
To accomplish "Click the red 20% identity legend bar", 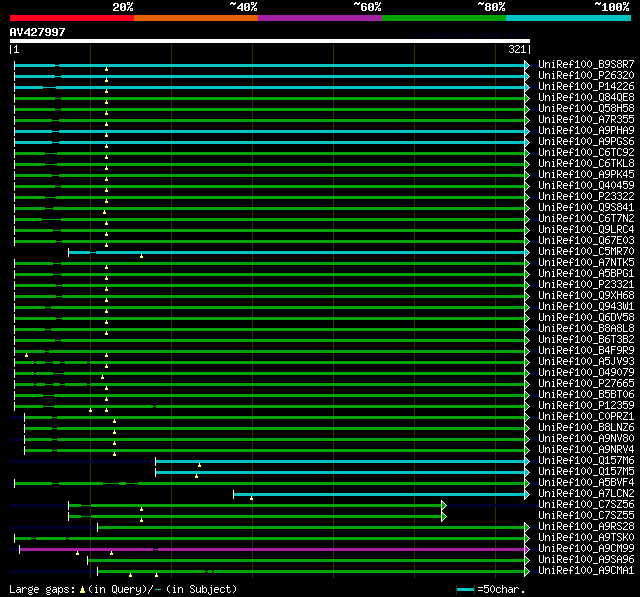I will pos(71,18).
